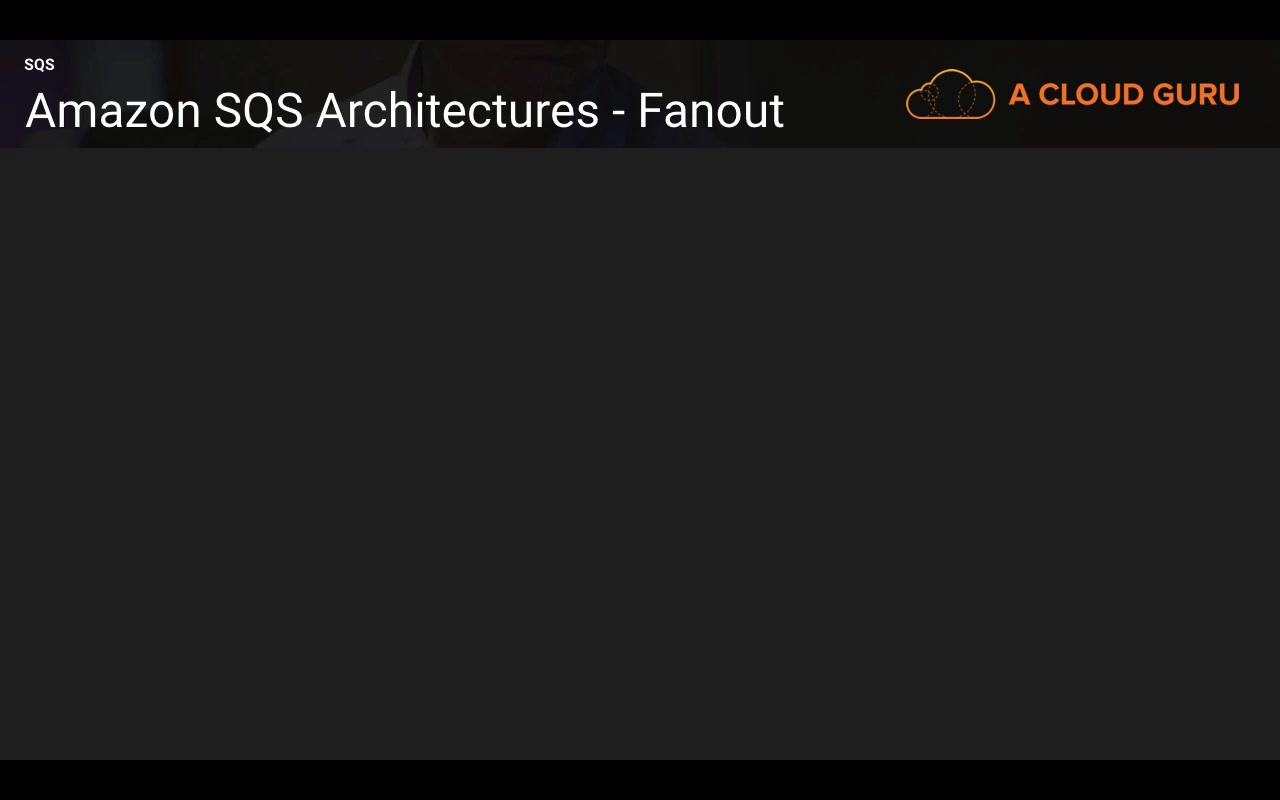Click the dashed oval inside the cloud logo
The width and height of the screenshot is (1280, 800).
pyautogui.click(x=966, y=100)
